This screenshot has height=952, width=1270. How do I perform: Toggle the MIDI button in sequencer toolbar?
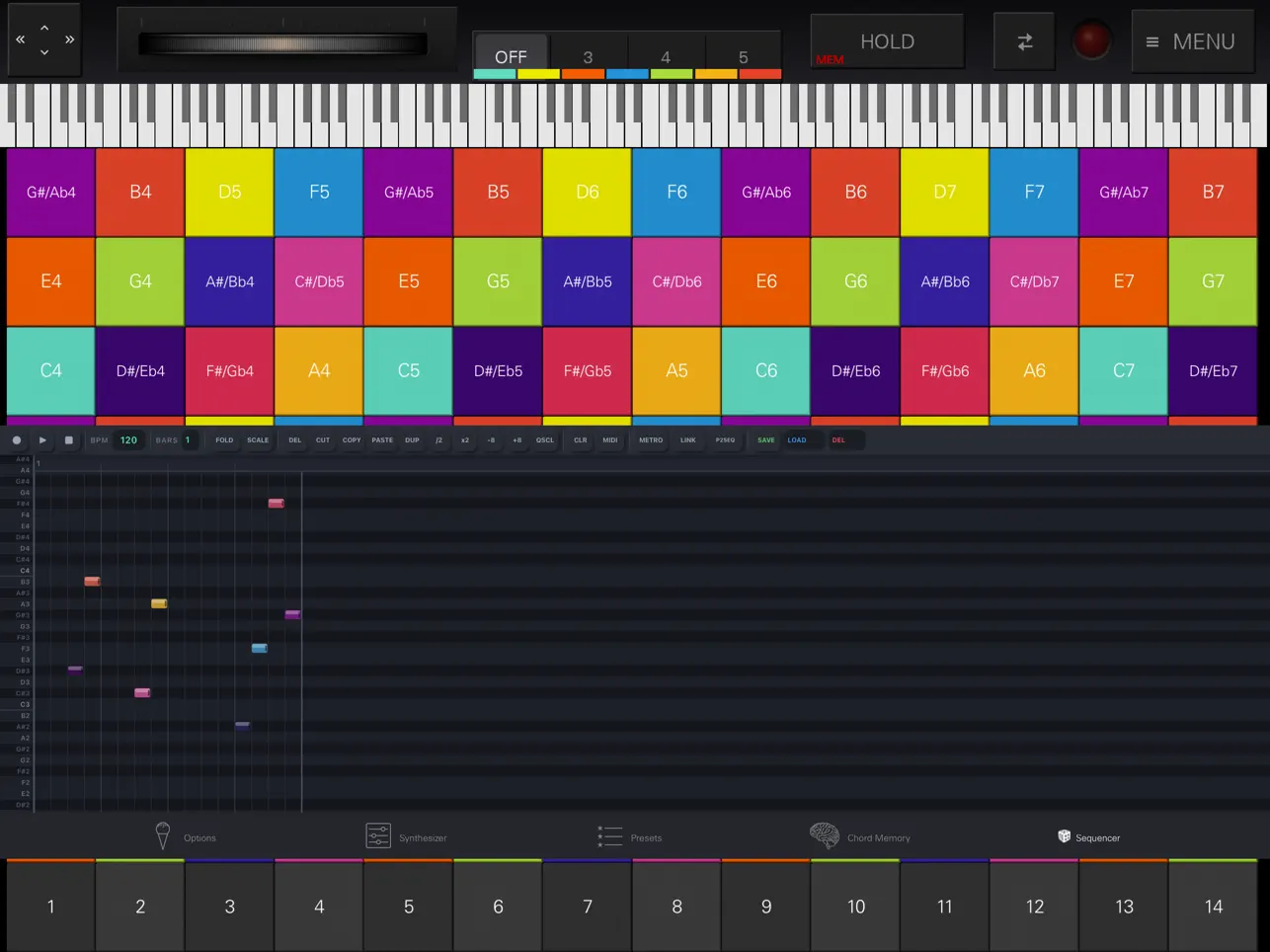(610, 440)
